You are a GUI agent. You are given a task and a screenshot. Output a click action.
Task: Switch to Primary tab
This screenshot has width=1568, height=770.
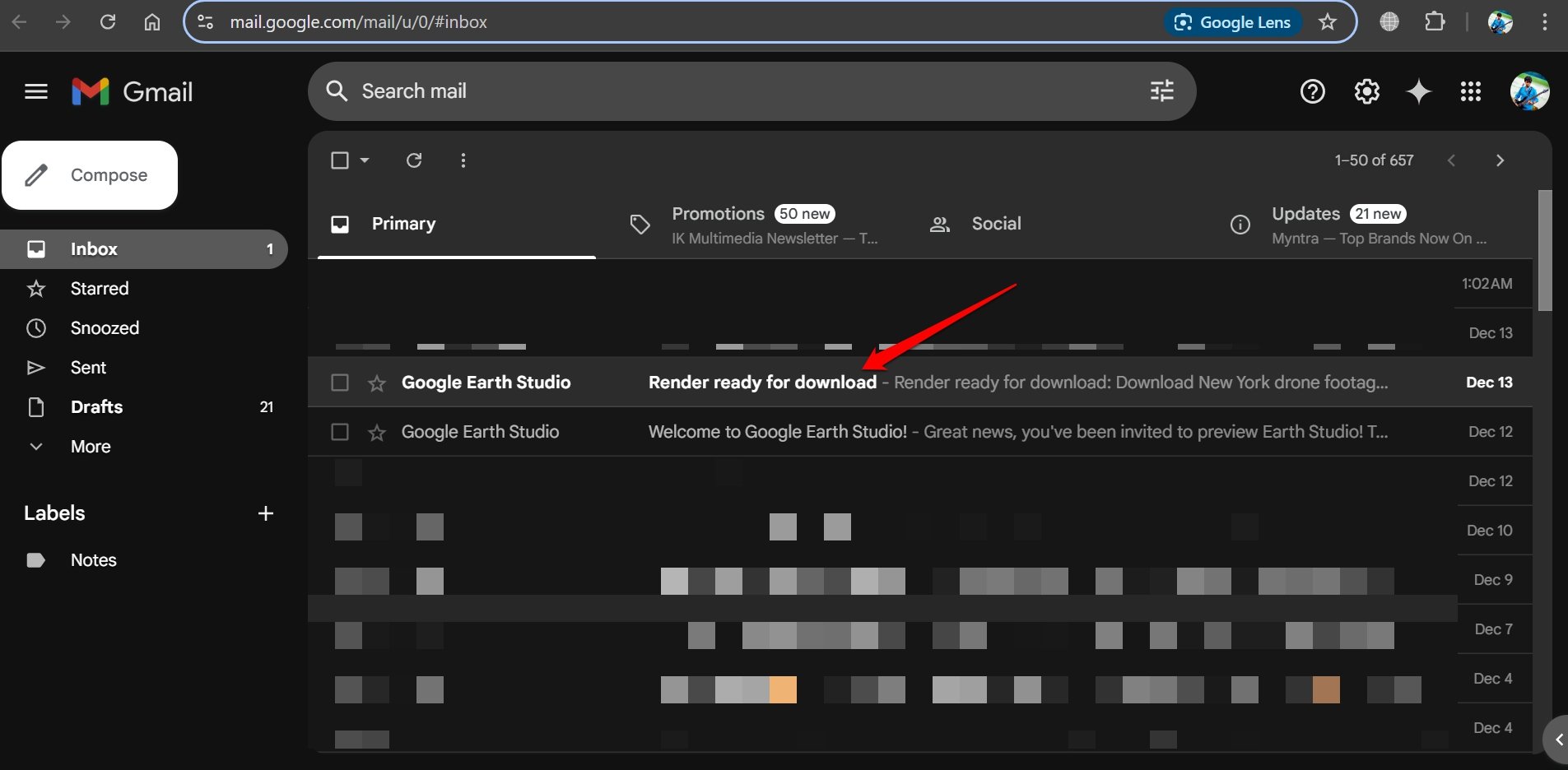457,225
